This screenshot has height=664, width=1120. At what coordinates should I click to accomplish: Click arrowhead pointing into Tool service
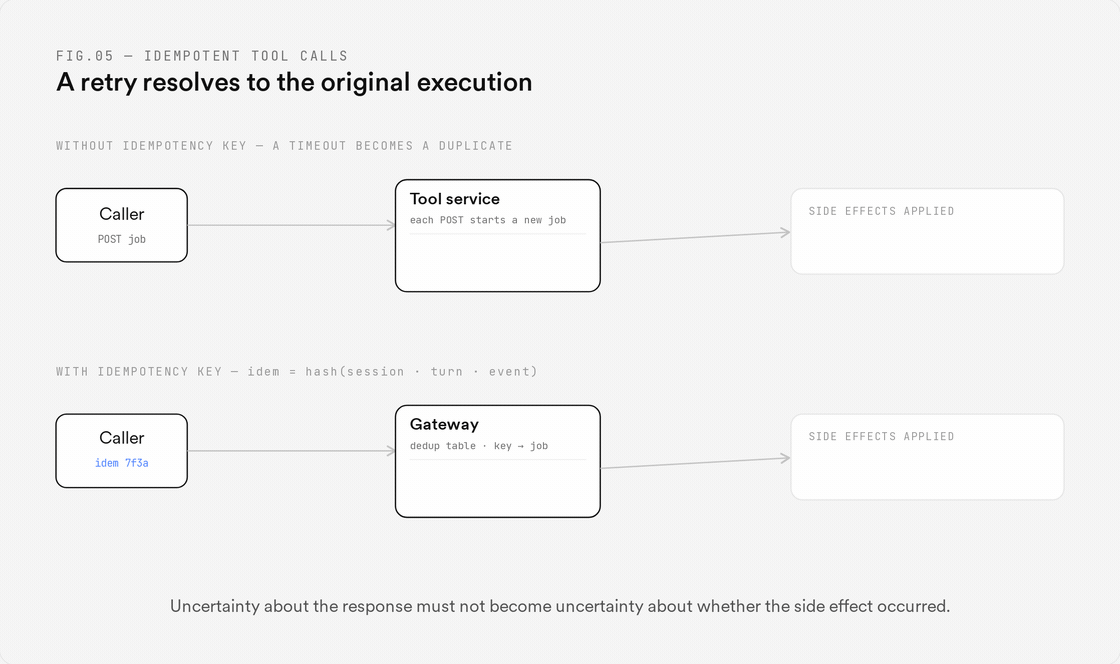(391, 225)
